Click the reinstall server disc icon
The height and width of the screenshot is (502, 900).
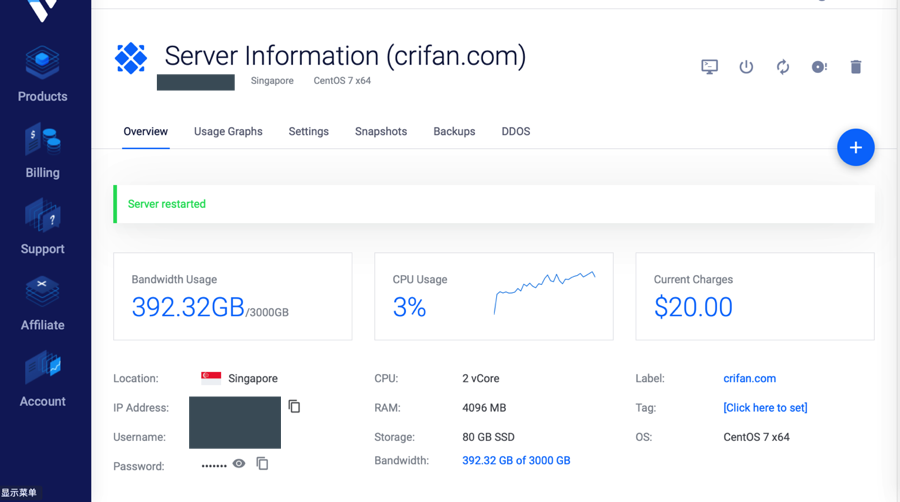pos(819,67)
